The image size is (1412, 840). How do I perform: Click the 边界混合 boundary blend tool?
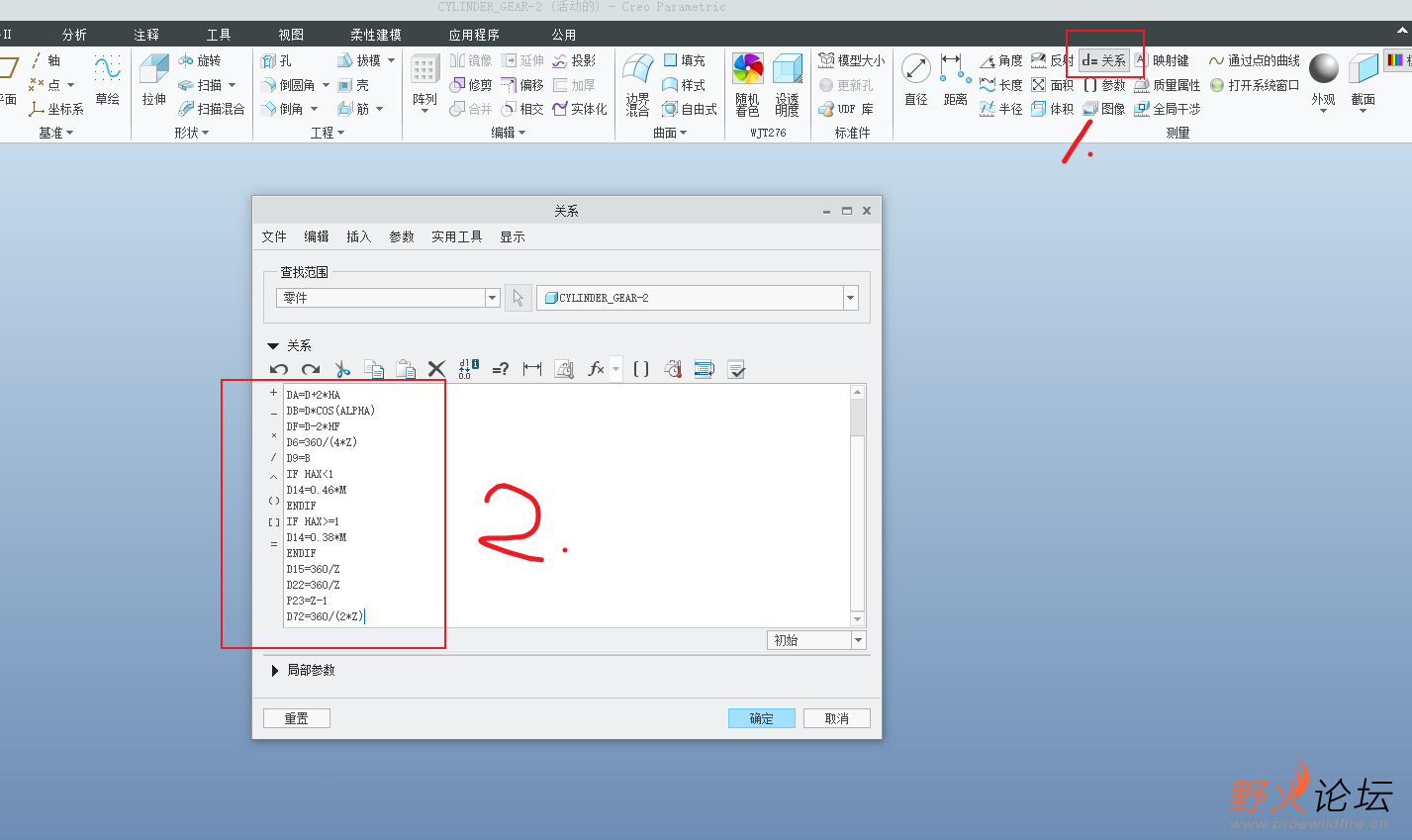(638, 84)
